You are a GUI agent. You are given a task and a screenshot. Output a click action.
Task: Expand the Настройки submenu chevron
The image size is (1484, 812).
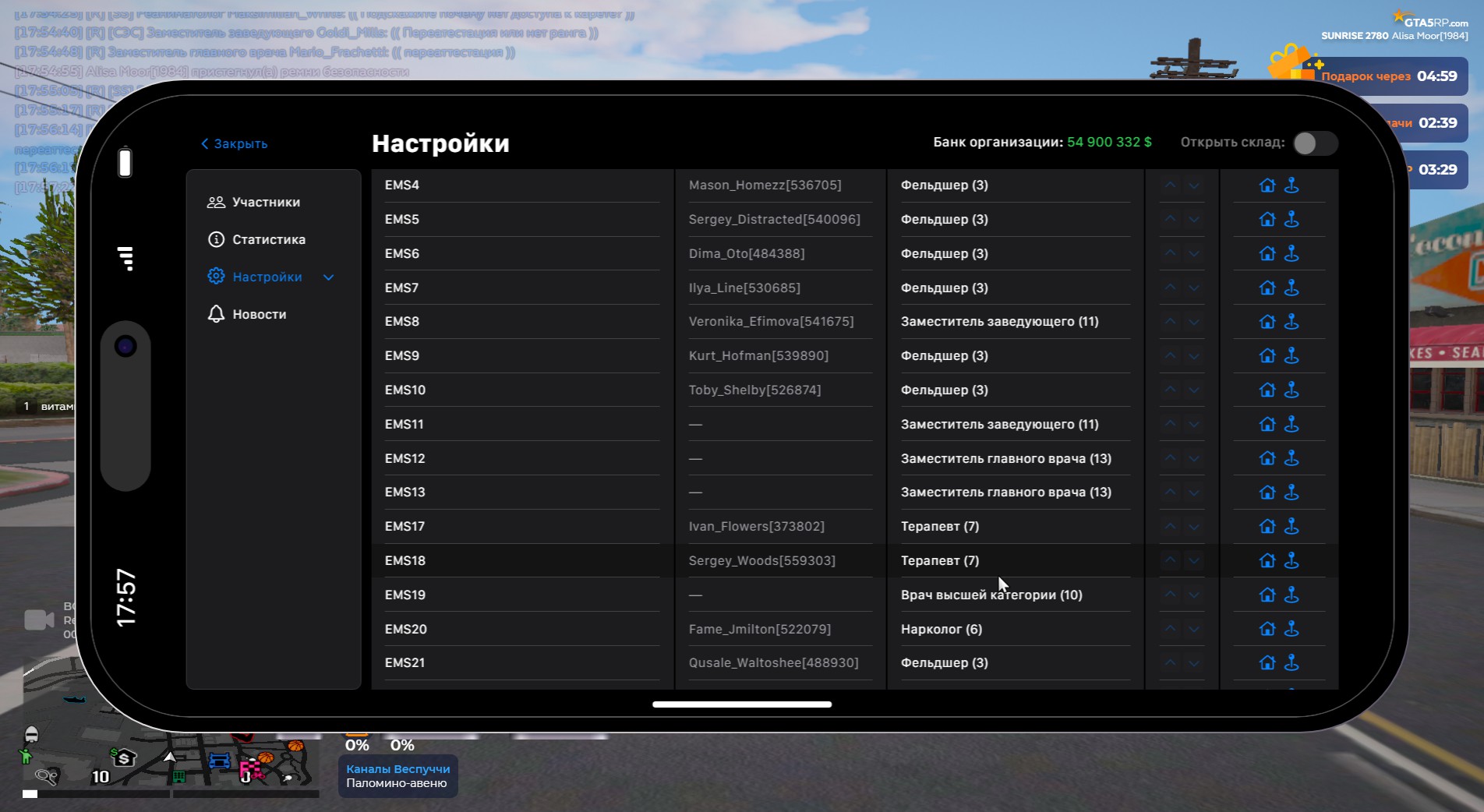pos(329,277)
